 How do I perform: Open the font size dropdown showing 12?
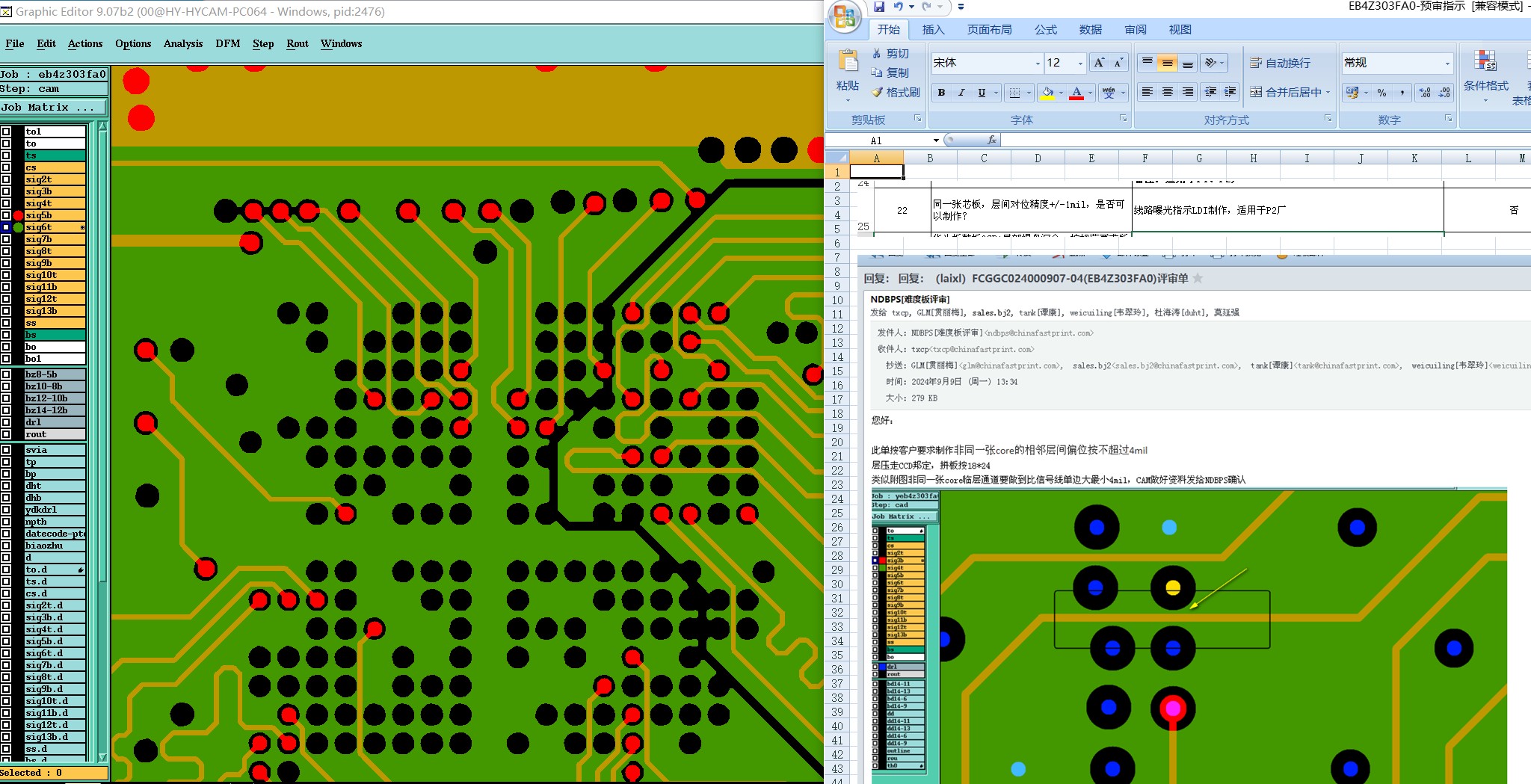pos(1080,64)
